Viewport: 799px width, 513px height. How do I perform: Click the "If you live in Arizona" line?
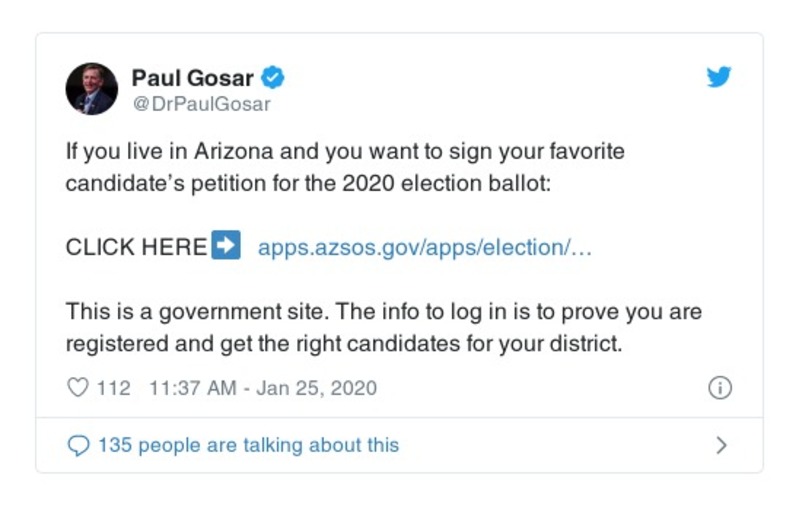click(x=345, y=153)
